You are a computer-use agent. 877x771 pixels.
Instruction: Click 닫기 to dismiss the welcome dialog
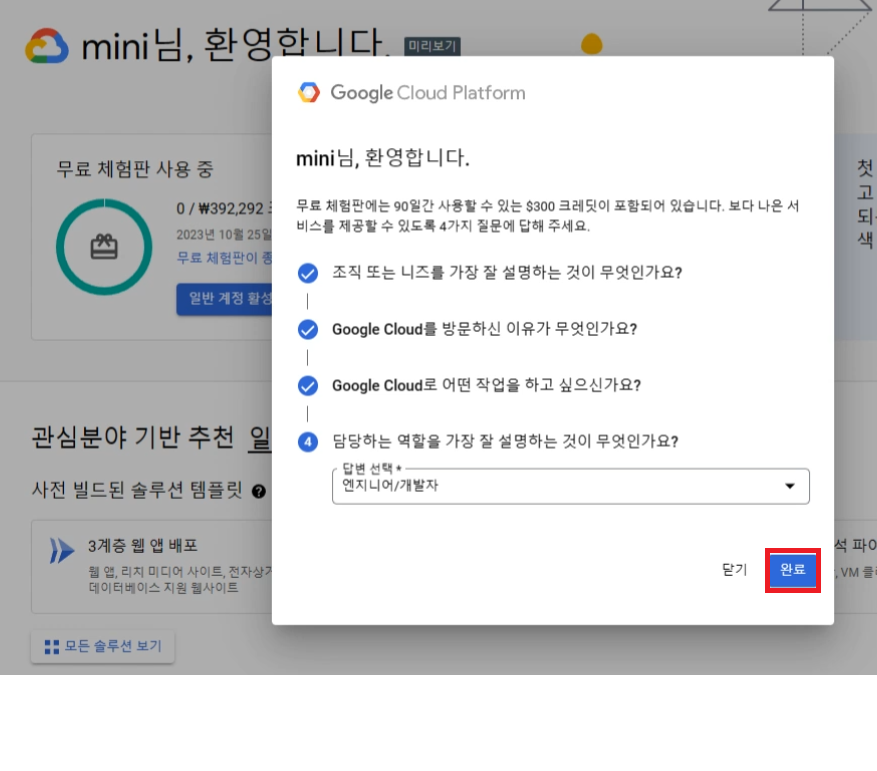[734, 570]
